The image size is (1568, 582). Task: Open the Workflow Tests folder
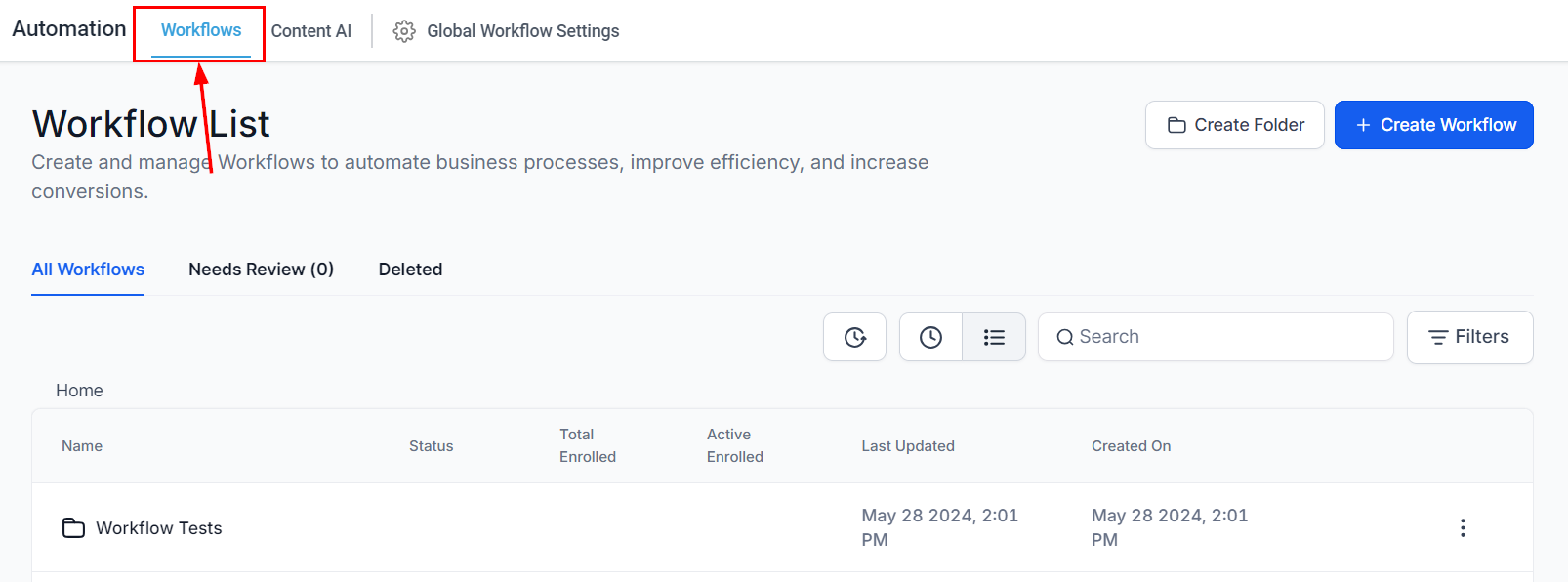point(159,528)
